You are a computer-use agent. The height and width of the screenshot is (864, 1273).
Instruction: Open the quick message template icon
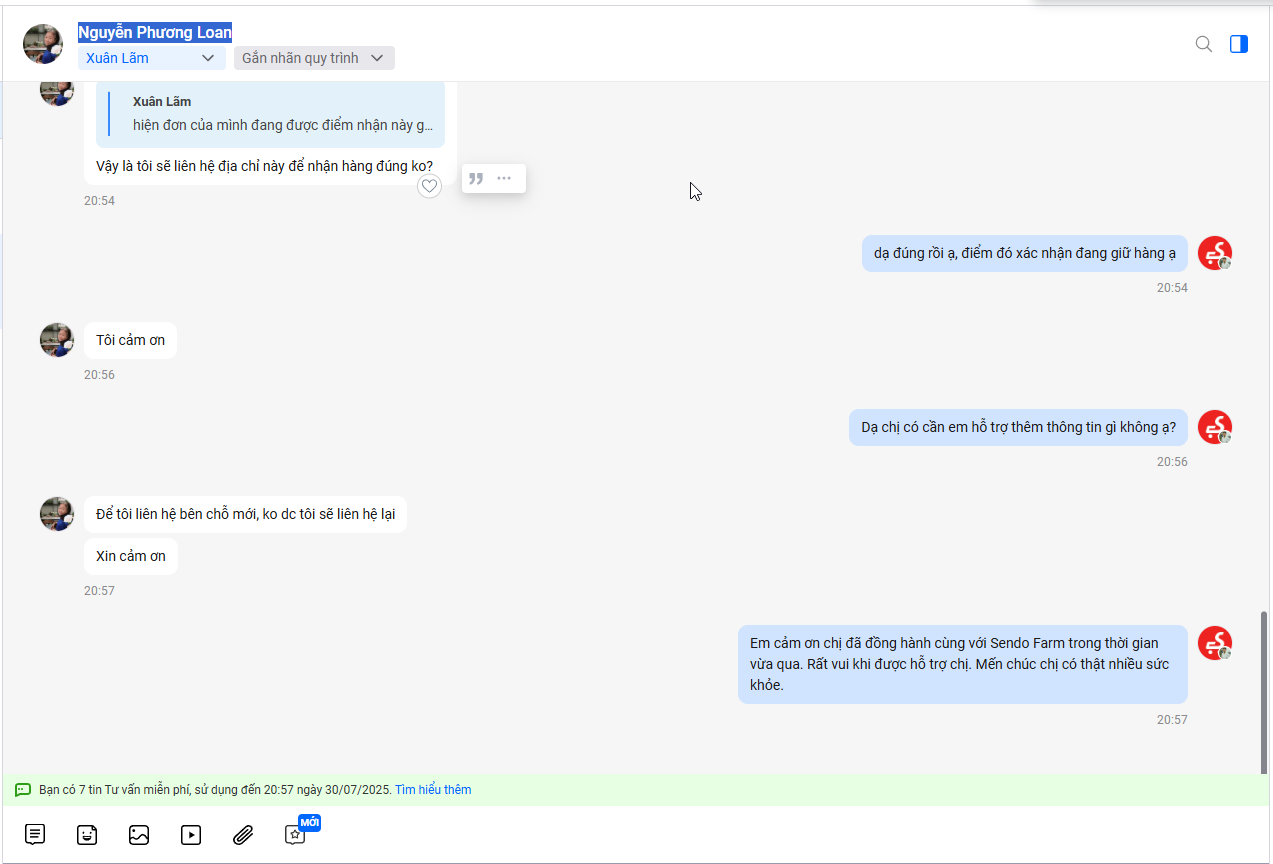click(35, 834)
